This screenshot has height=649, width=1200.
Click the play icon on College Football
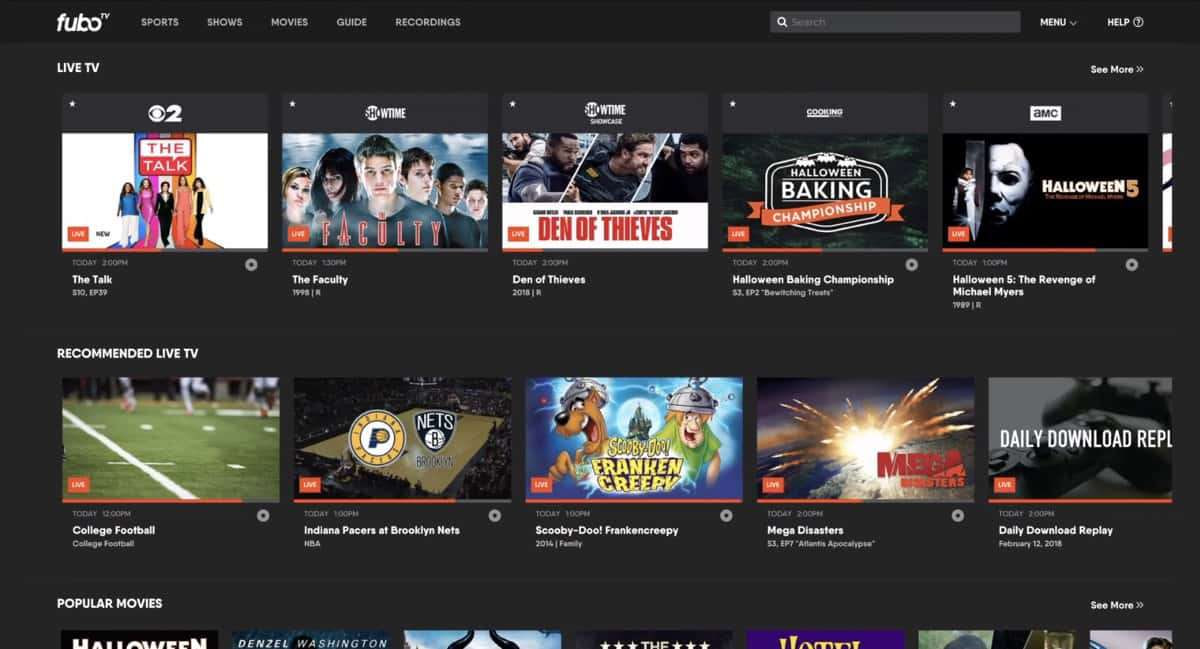(x=262, y=514)
